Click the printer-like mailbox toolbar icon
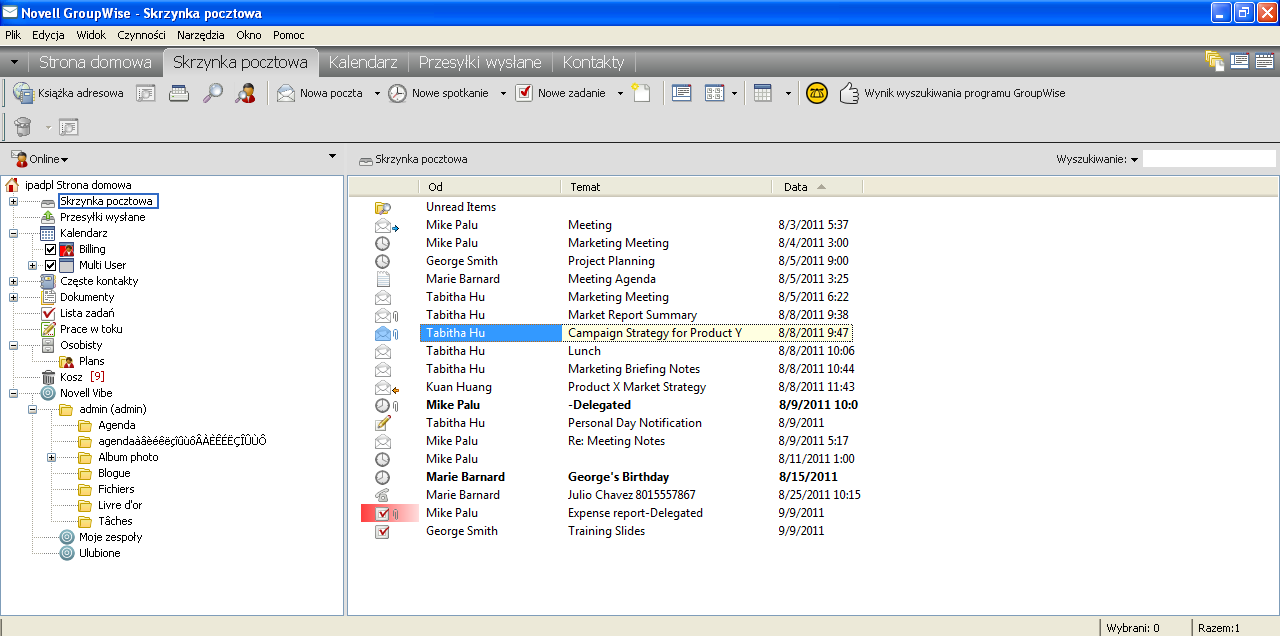 (x=179, y=93)
